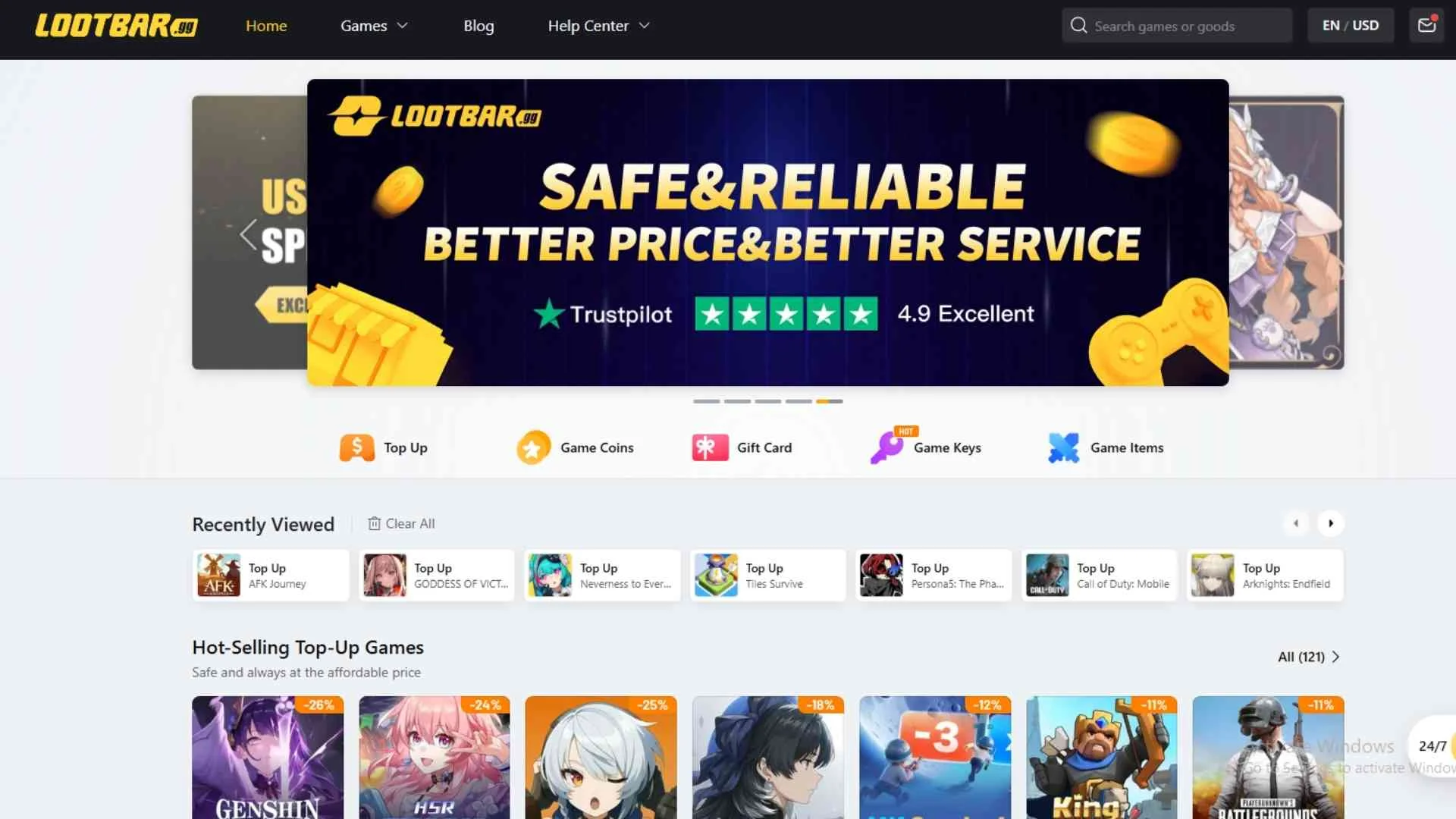Viewport: 1456px width, 819px height.
Task: Open the EN / USD language currency selector
Action: click(x=1351, y=25)
